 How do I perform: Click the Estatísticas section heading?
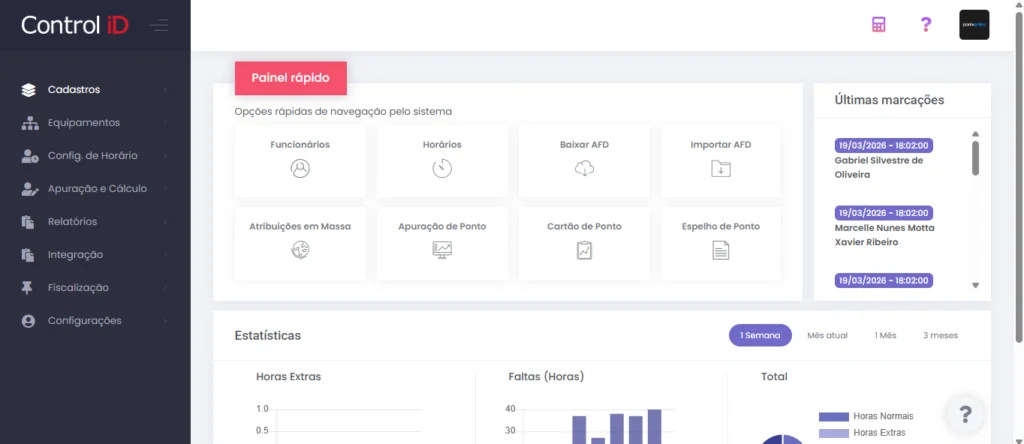point(268,336)
